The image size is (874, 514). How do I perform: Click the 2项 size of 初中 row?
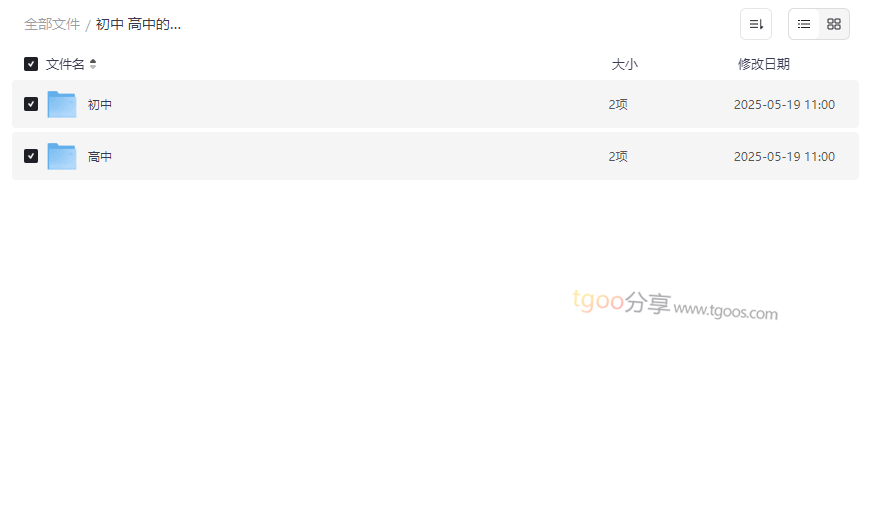click(618, 104)
